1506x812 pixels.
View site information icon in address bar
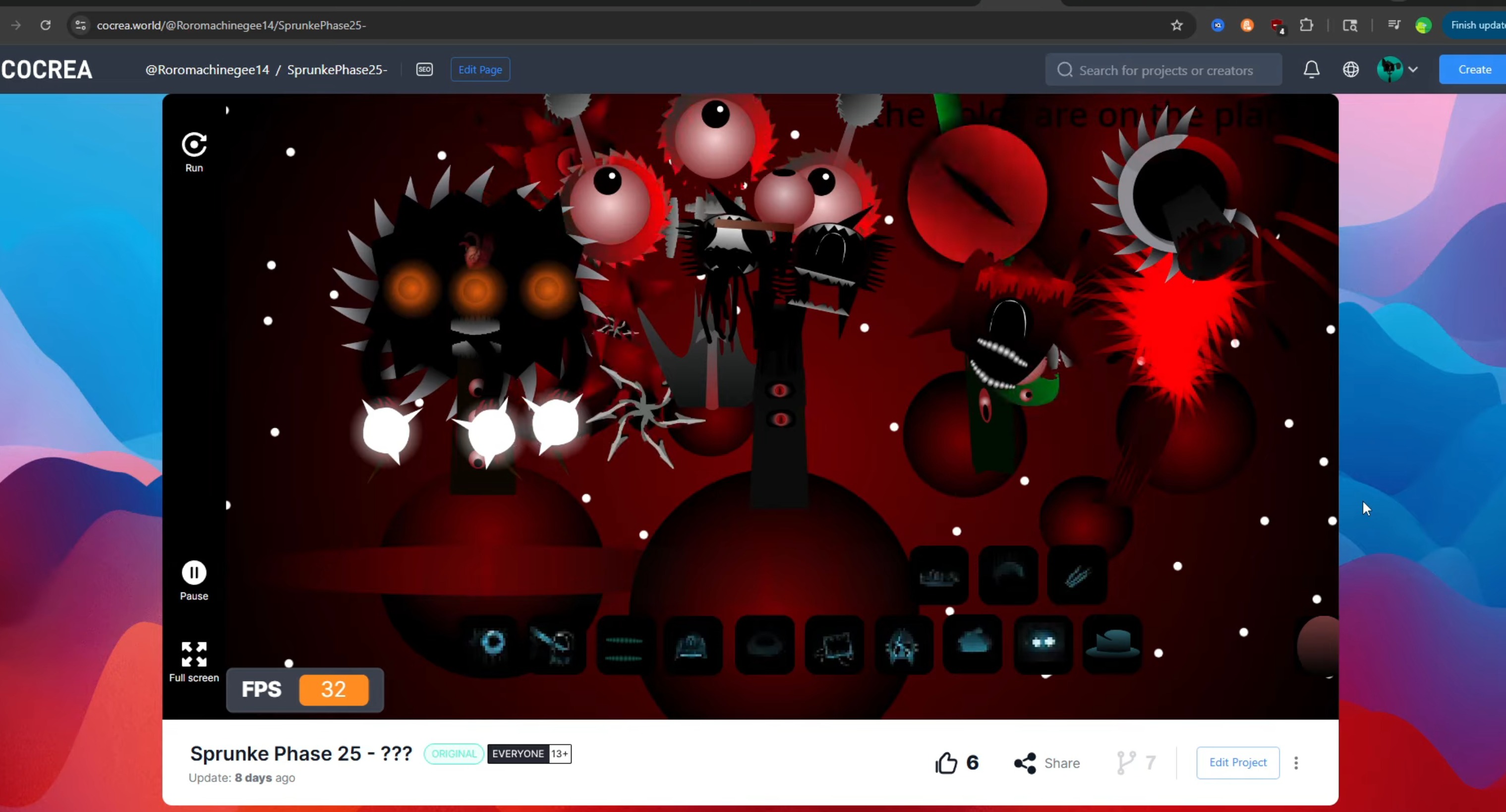tap(81, 25)
